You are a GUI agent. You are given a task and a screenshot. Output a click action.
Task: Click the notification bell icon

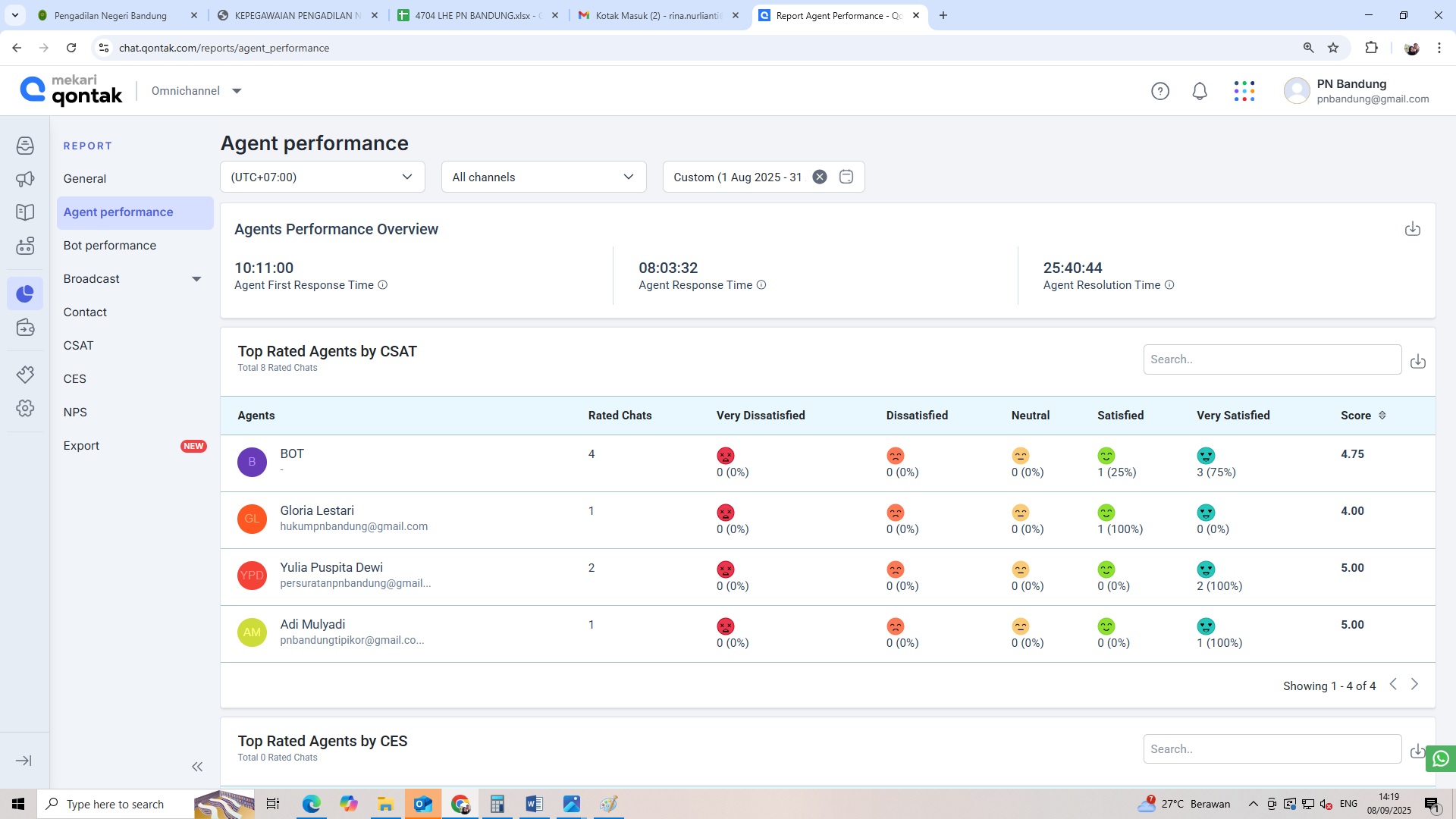[x=1200, y=92]
